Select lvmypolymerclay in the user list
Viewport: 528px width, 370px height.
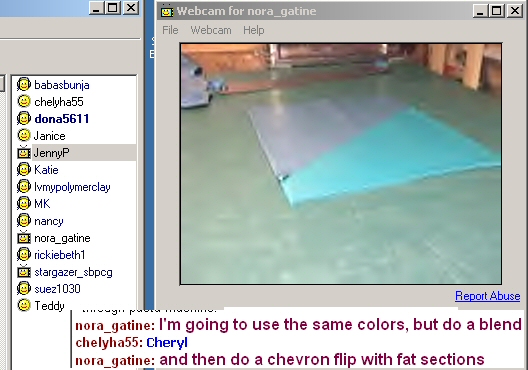[72, 187]
